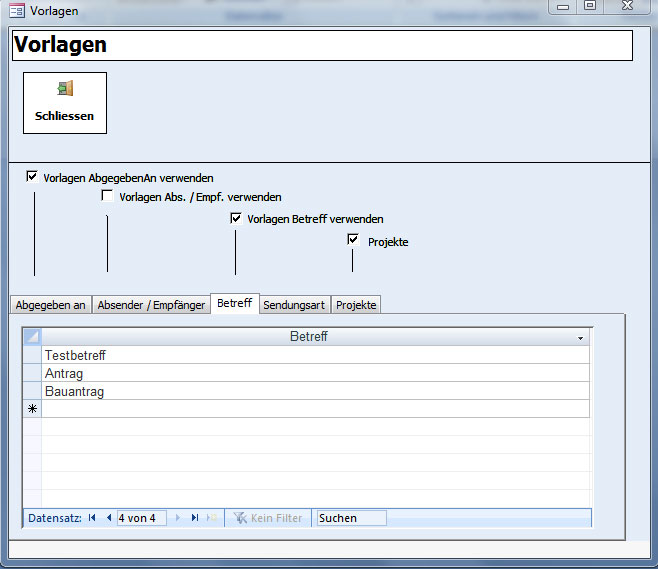Open the Betreff column dropdown arrow
Viewport: 658px width, 569px height.
[580, 338]
